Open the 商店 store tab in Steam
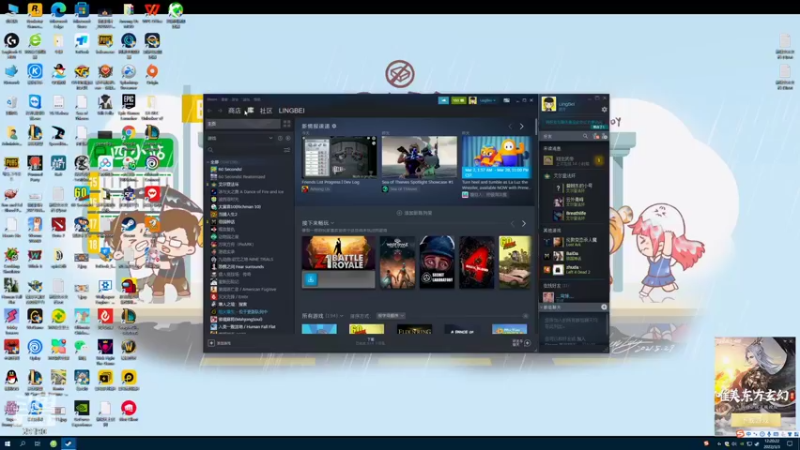Image resolution: width=800 pixels, height=450 pixels. pos(234,111)
